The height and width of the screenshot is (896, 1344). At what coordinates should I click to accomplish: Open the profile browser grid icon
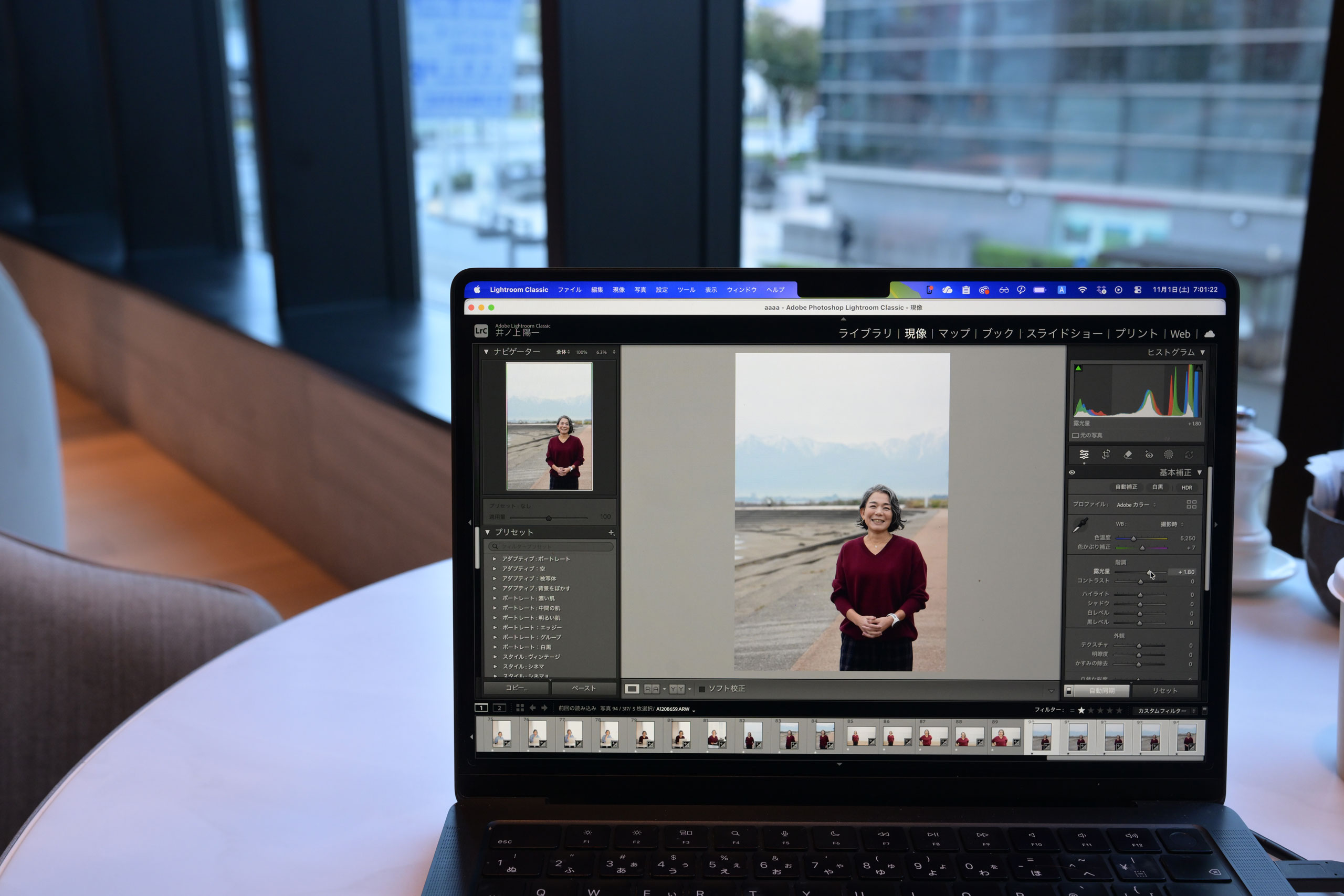1191,504
